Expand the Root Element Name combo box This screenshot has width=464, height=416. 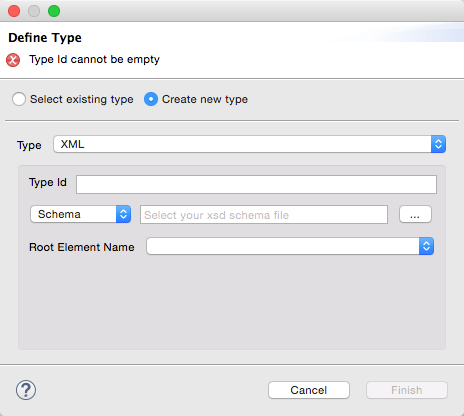coord(290,246)
